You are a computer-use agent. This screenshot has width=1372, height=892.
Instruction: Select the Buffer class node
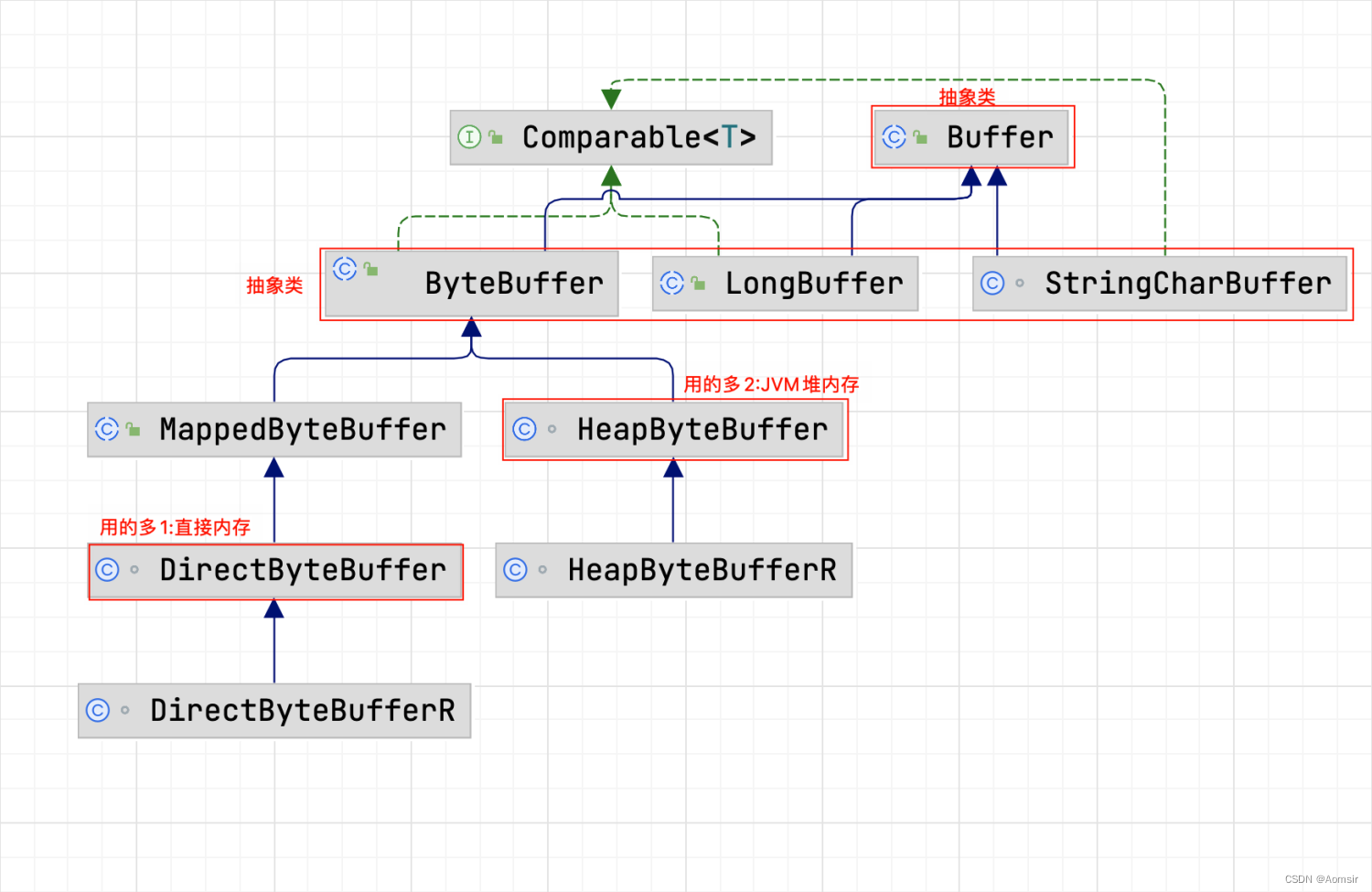971,137
